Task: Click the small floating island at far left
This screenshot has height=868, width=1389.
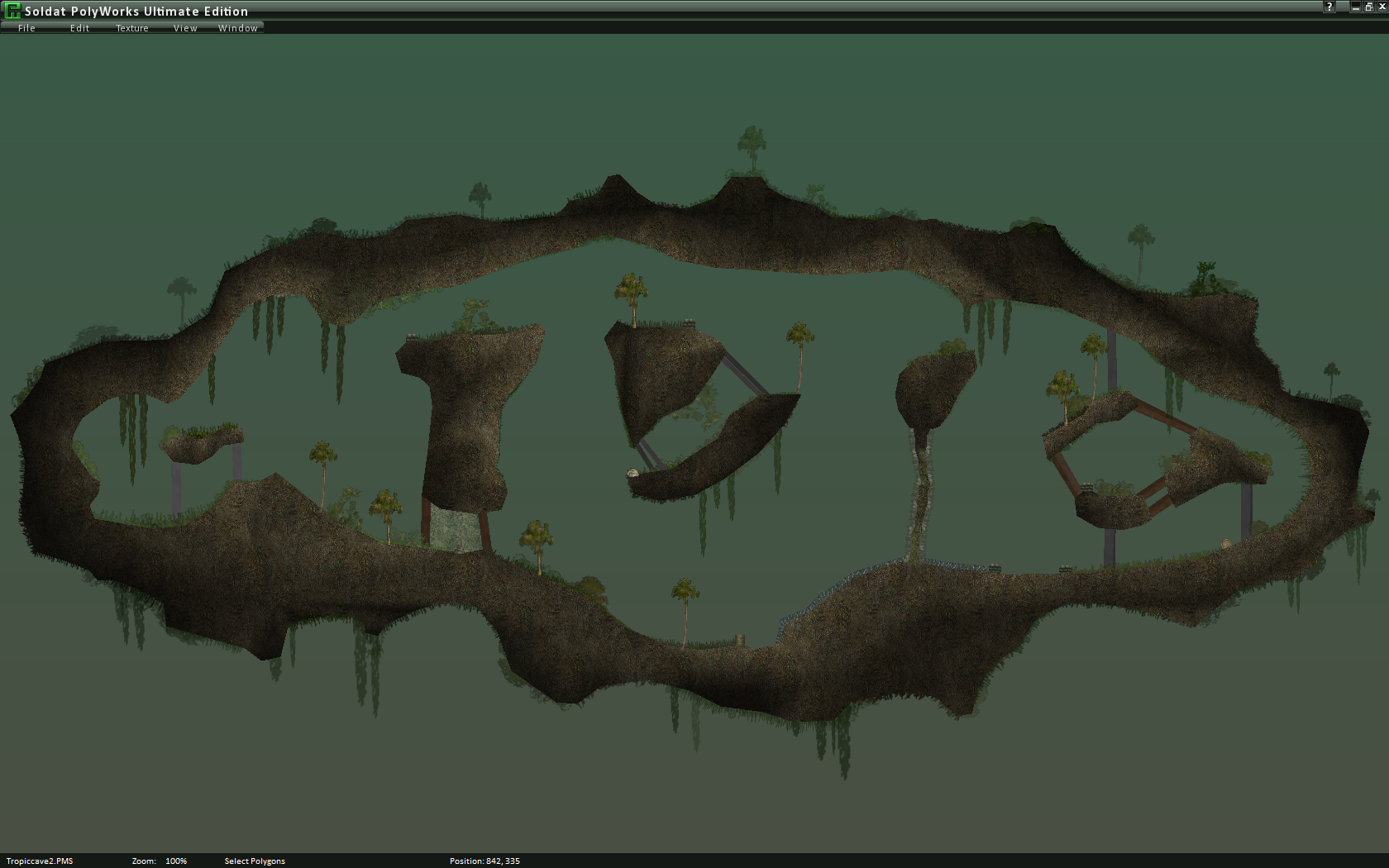Action: [x=201, y=444]
